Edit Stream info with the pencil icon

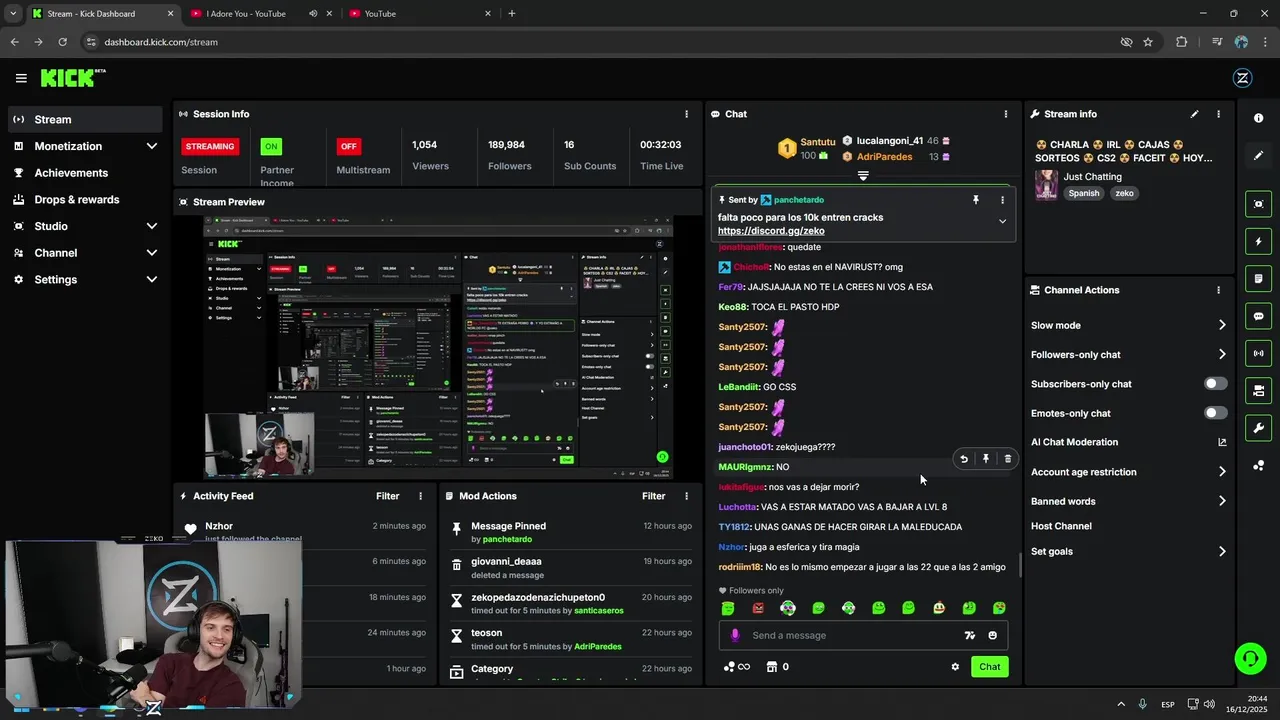pos(1194,114)
